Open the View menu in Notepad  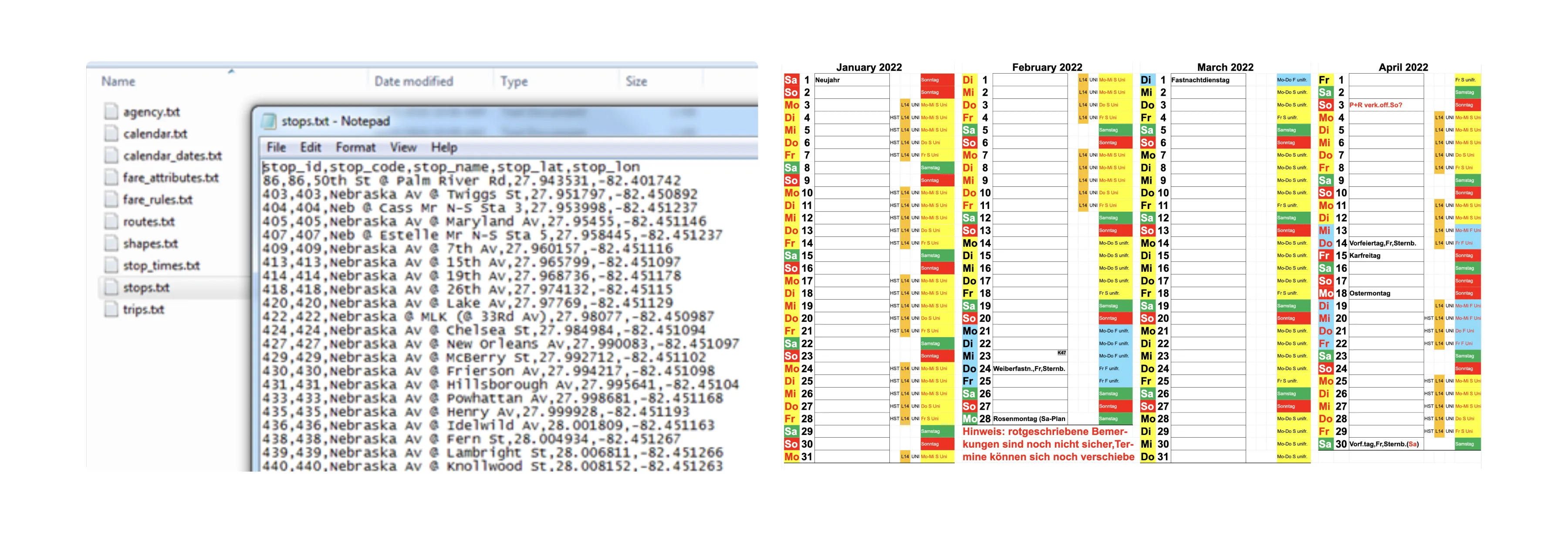(x=403, y=147)
